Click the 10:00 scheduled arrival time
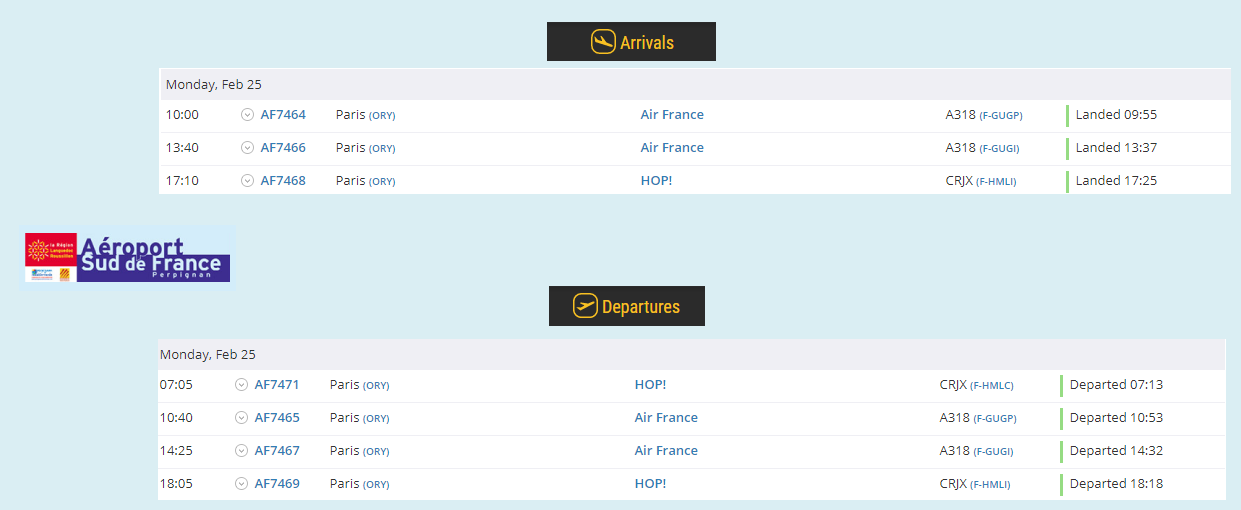 [x=182, y=115]
